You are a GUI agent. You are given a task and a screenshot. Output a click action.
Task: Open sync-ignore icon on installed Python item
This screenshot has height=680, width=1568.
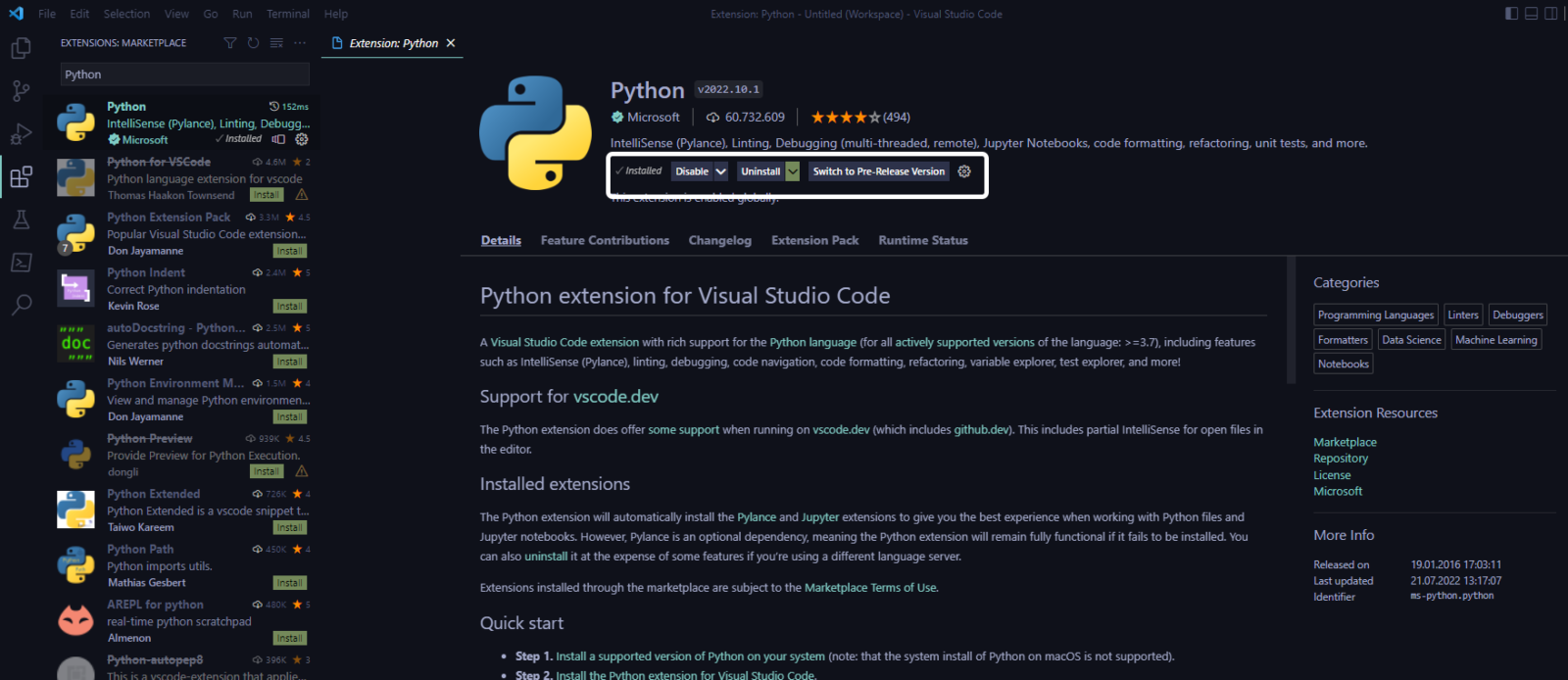pyautogui.click(x=278, y=139)
